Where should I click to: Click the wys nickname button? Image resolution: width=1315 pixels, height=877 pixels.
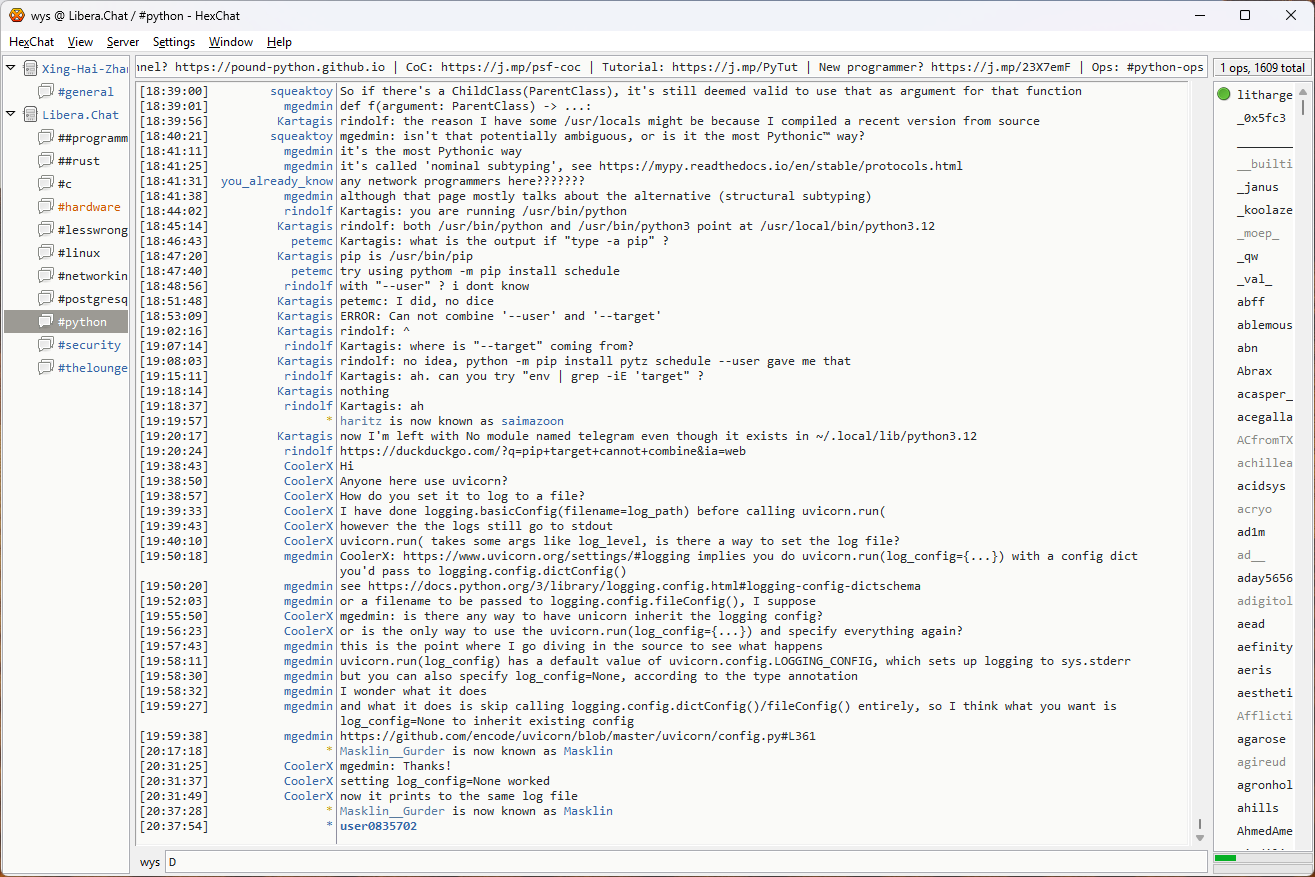149,861
